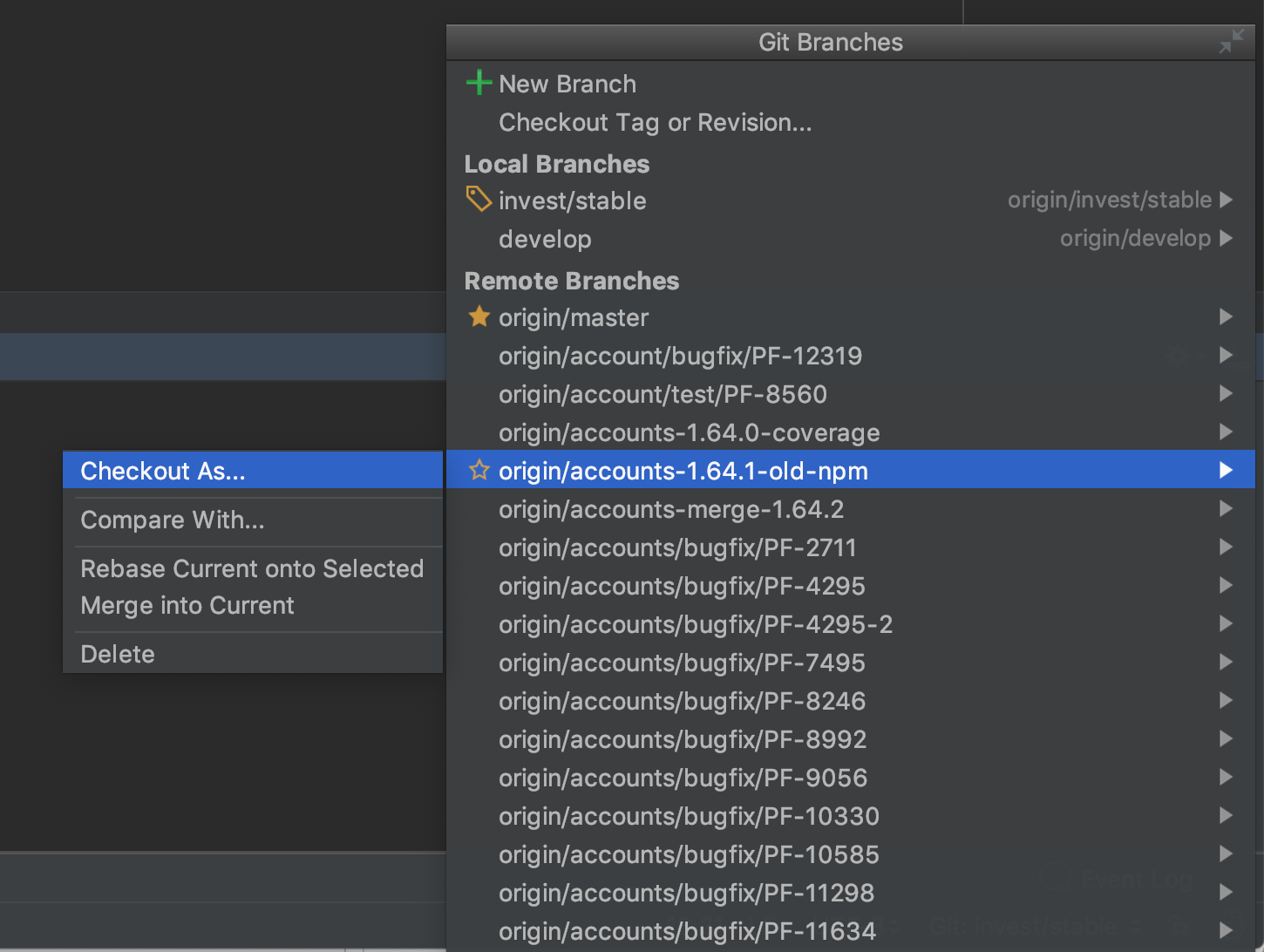Click the restore arrows icon in Git Branches title bar
The width and height of the screenshot is (1264, 952).
tap(1232, 40)
